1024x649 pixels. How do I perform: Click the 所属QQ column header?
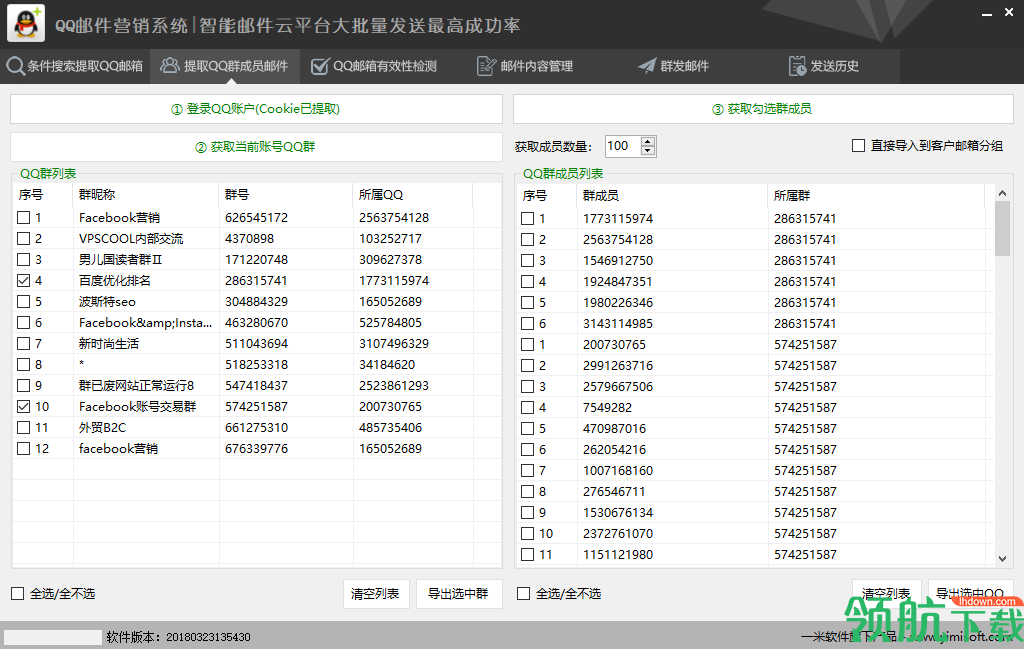(x=412, y=195)
